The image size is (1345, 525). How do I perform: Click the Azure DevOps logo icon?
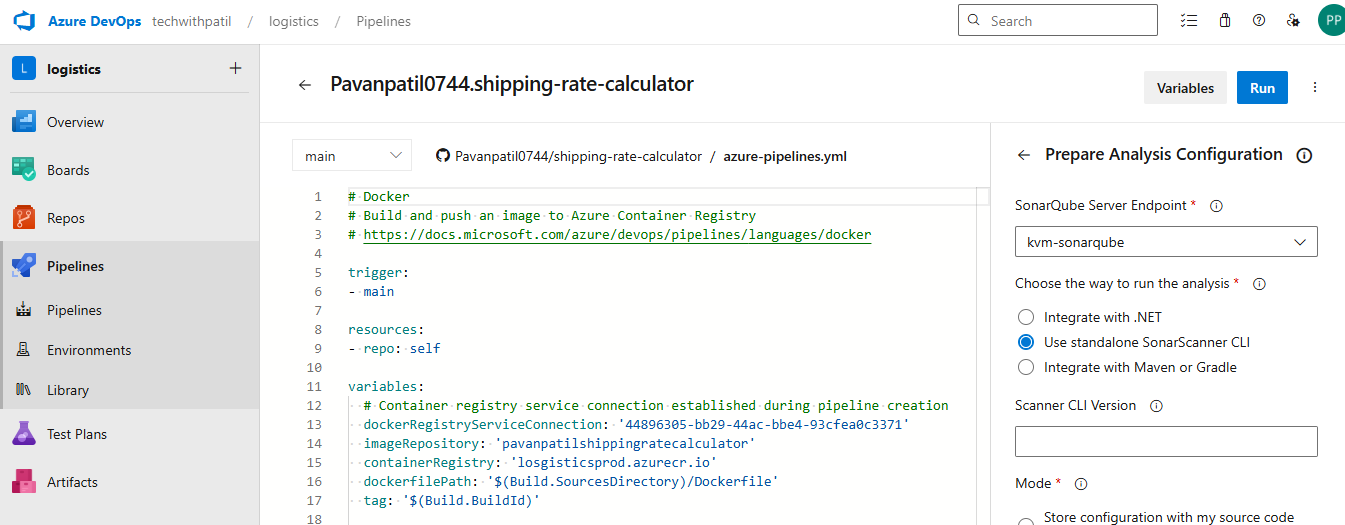click(24, 21)
